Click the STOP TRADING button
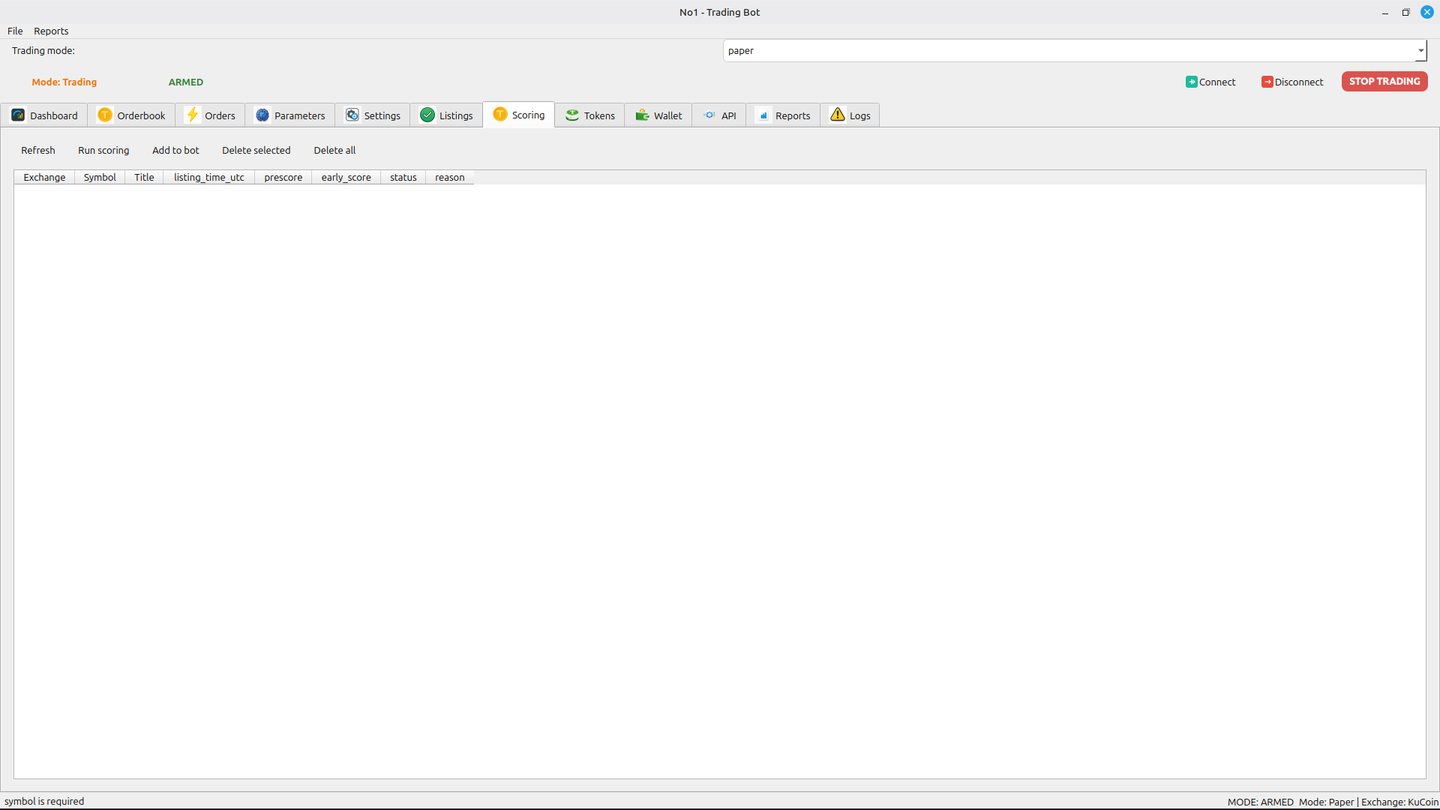1440x810 pixels. point(1384,82)
